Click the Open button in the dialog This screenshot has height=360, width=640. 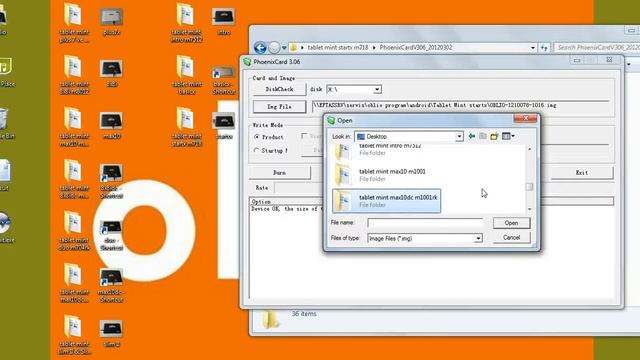pos(511,223)
